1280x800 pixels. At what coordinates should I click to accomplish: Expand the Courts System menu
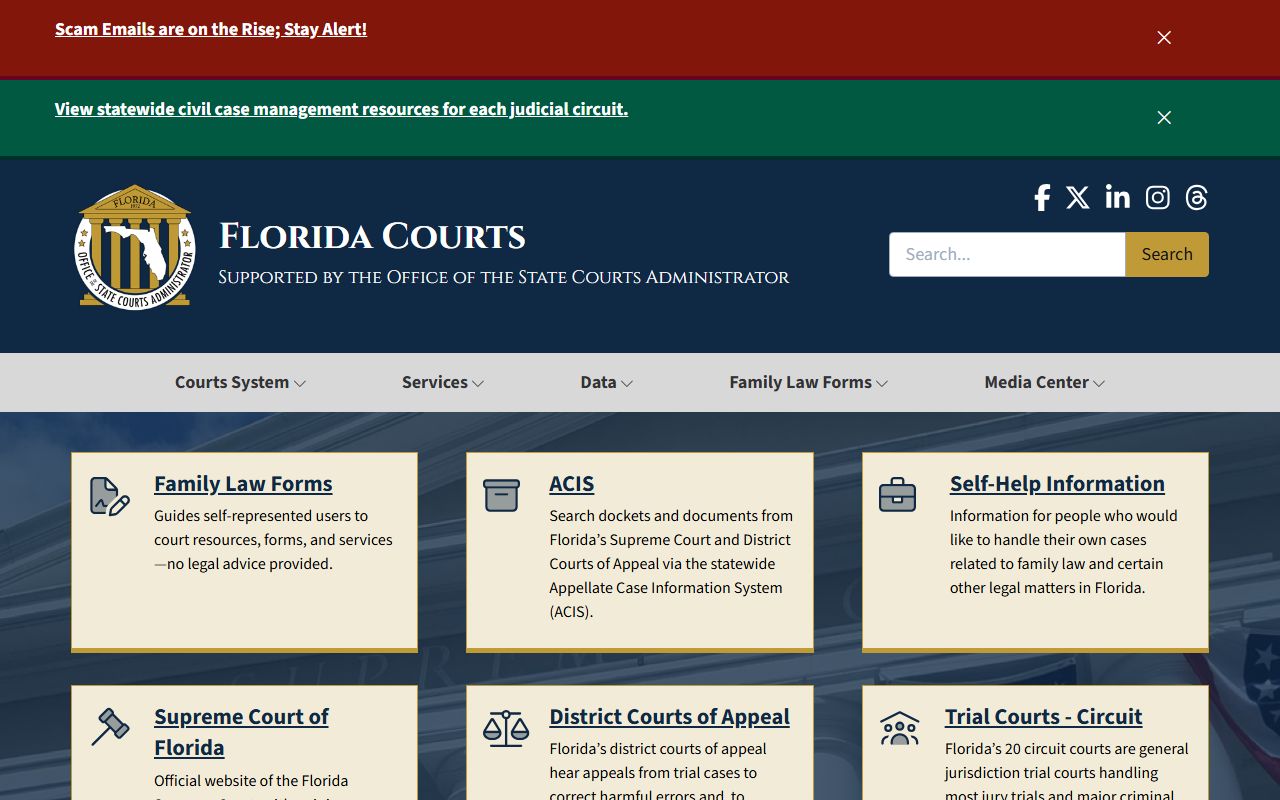[x=240, y=382]
